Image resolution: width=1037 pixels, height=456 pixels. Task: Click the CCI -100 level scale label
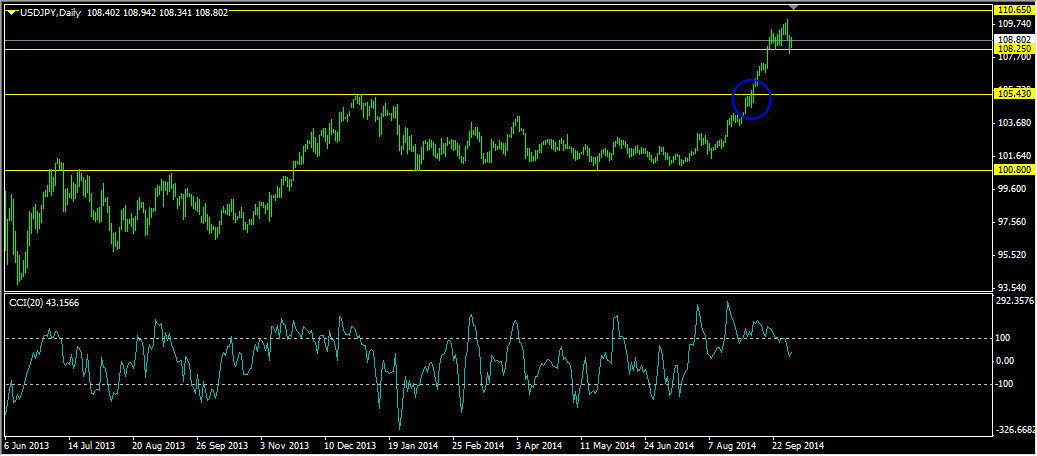(x=1006, y=384)
